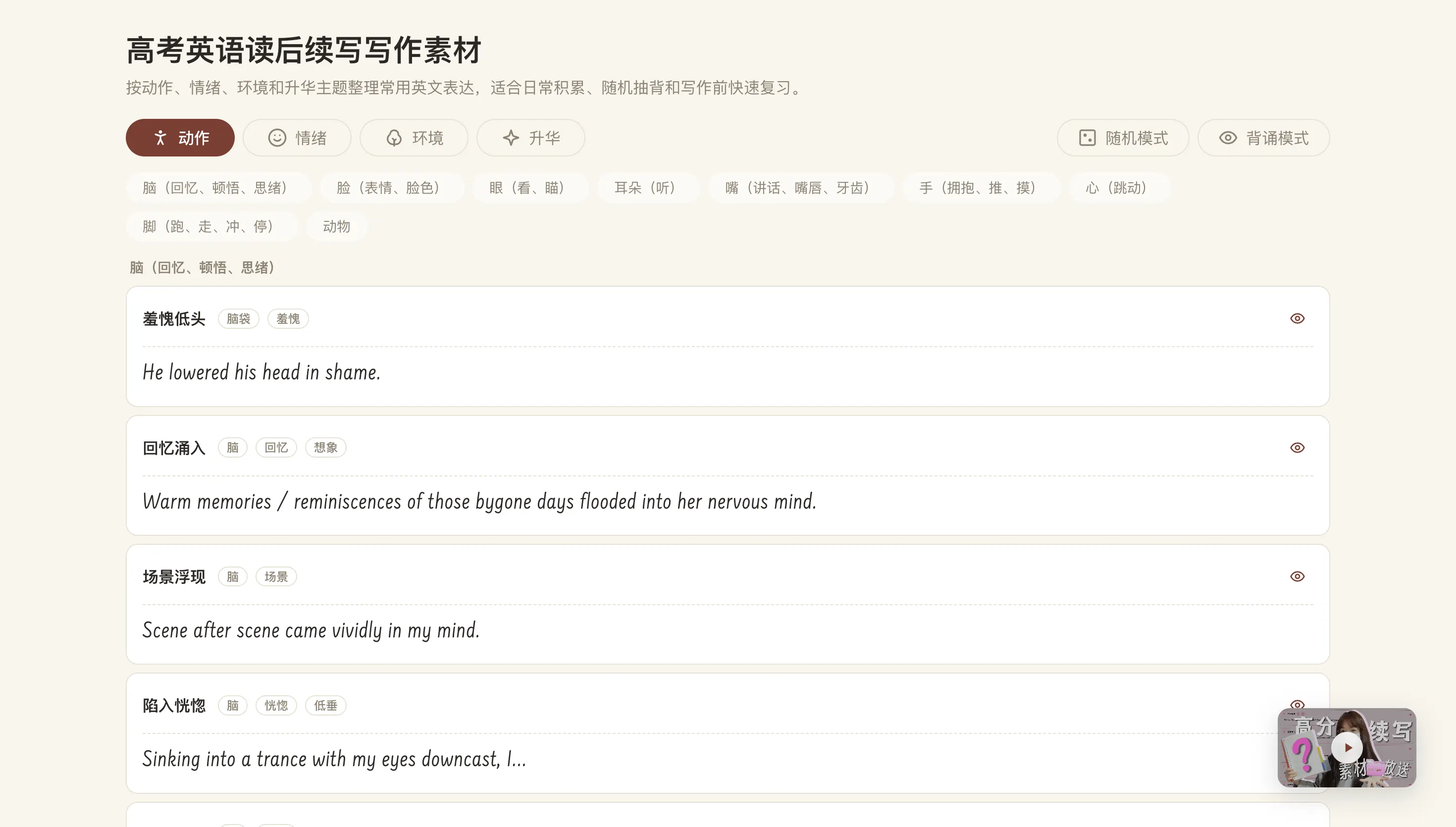This screenshot has width=1456, height=827.
Task: Choose the 心（跳动） subcategory chip
Action: [1120, 188]
